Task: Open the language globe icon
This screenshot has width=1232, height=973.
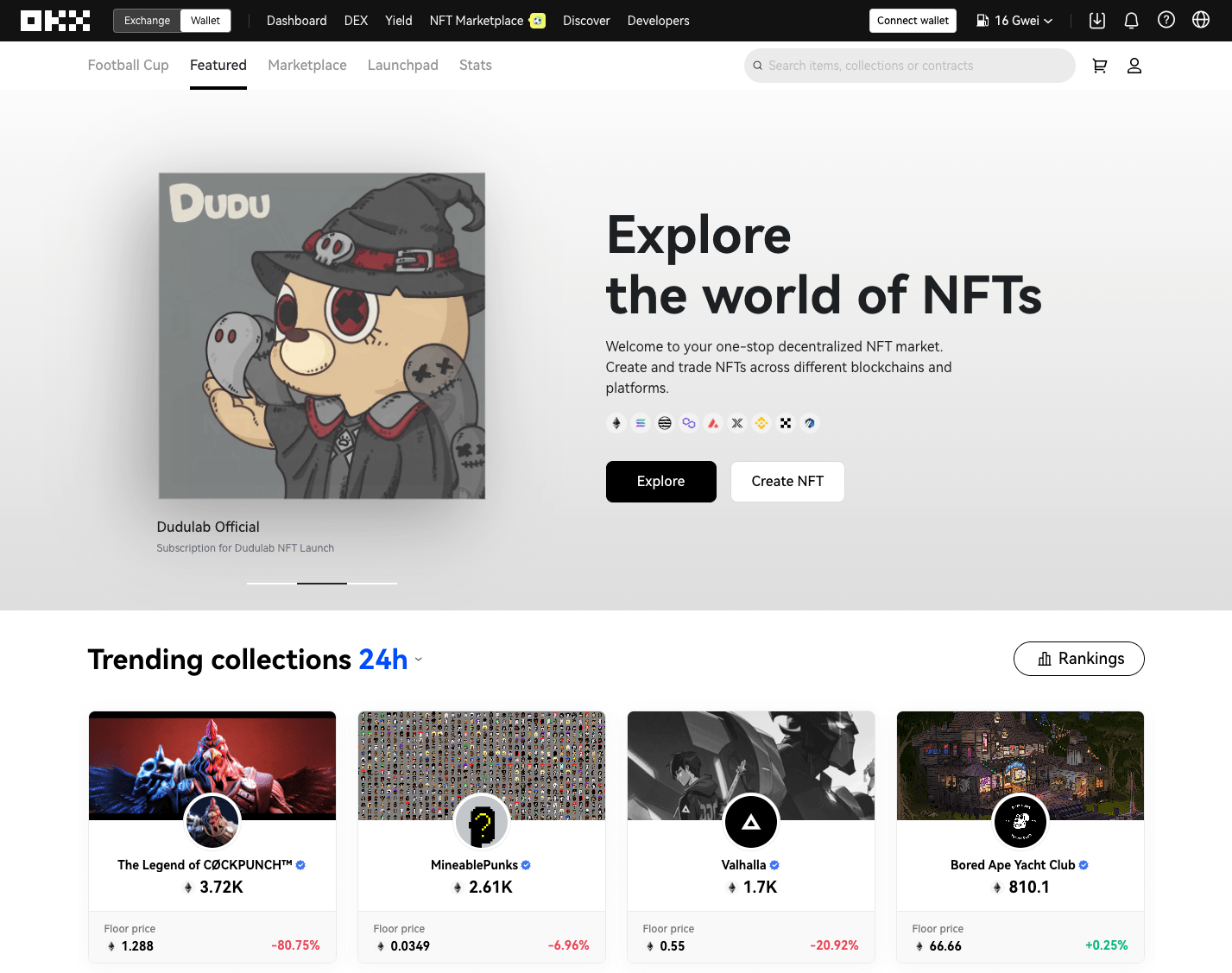Action: 1201,21
